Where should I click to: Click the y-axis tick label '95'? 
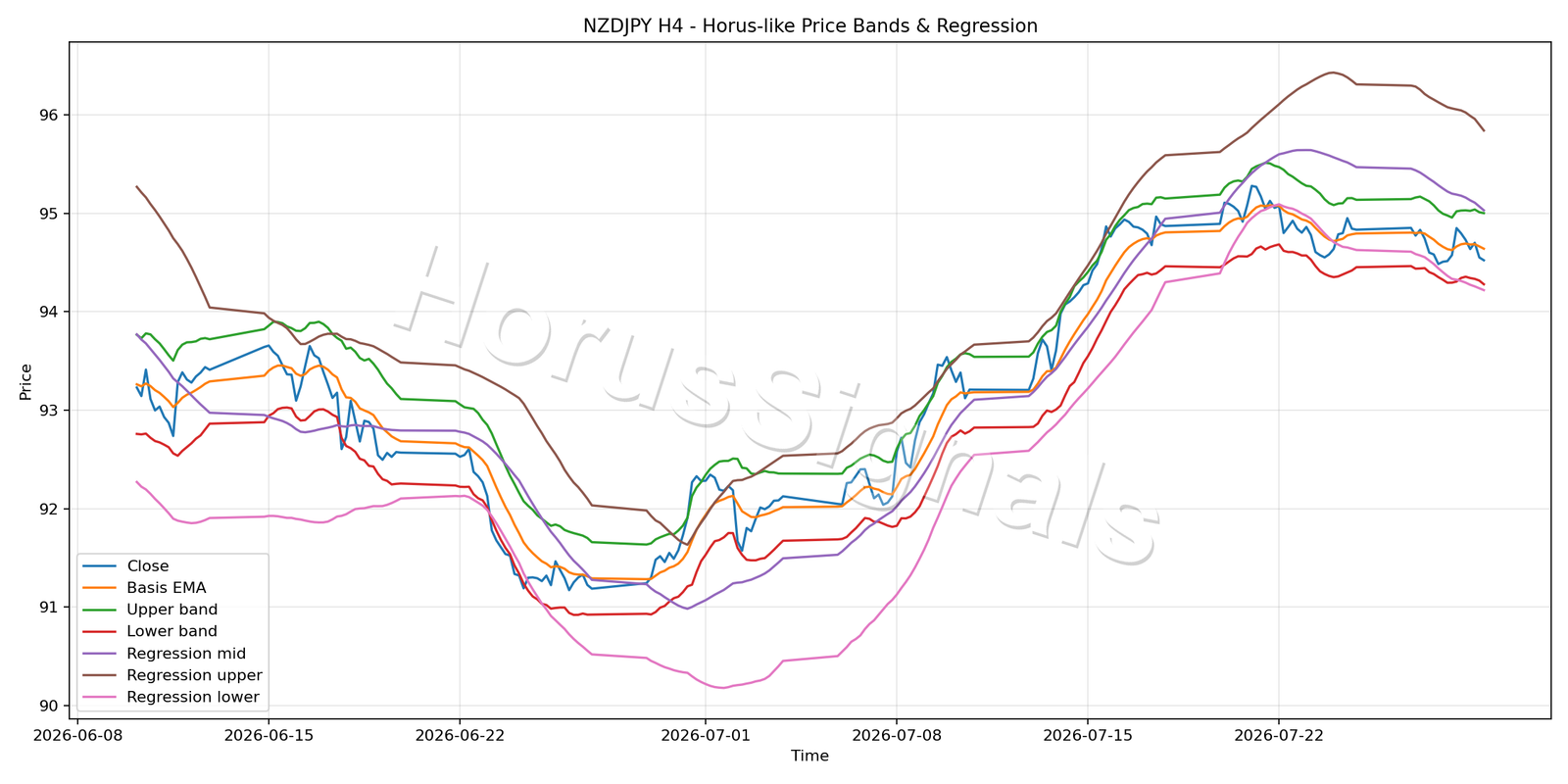(x=50, y=214)
